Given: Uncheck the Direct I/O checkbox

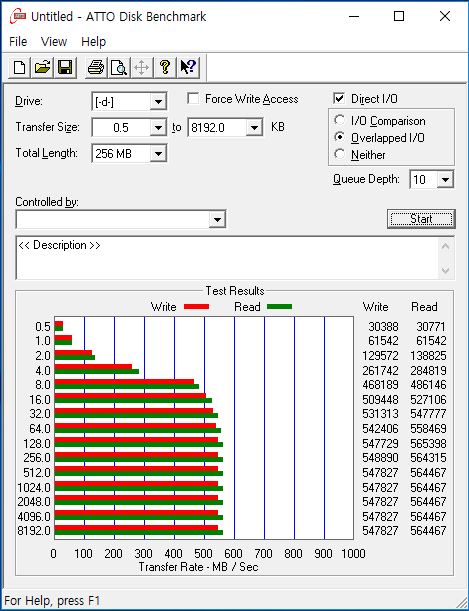Looking at the screenshot, I should pyautogui.click(x=339, y=99).
